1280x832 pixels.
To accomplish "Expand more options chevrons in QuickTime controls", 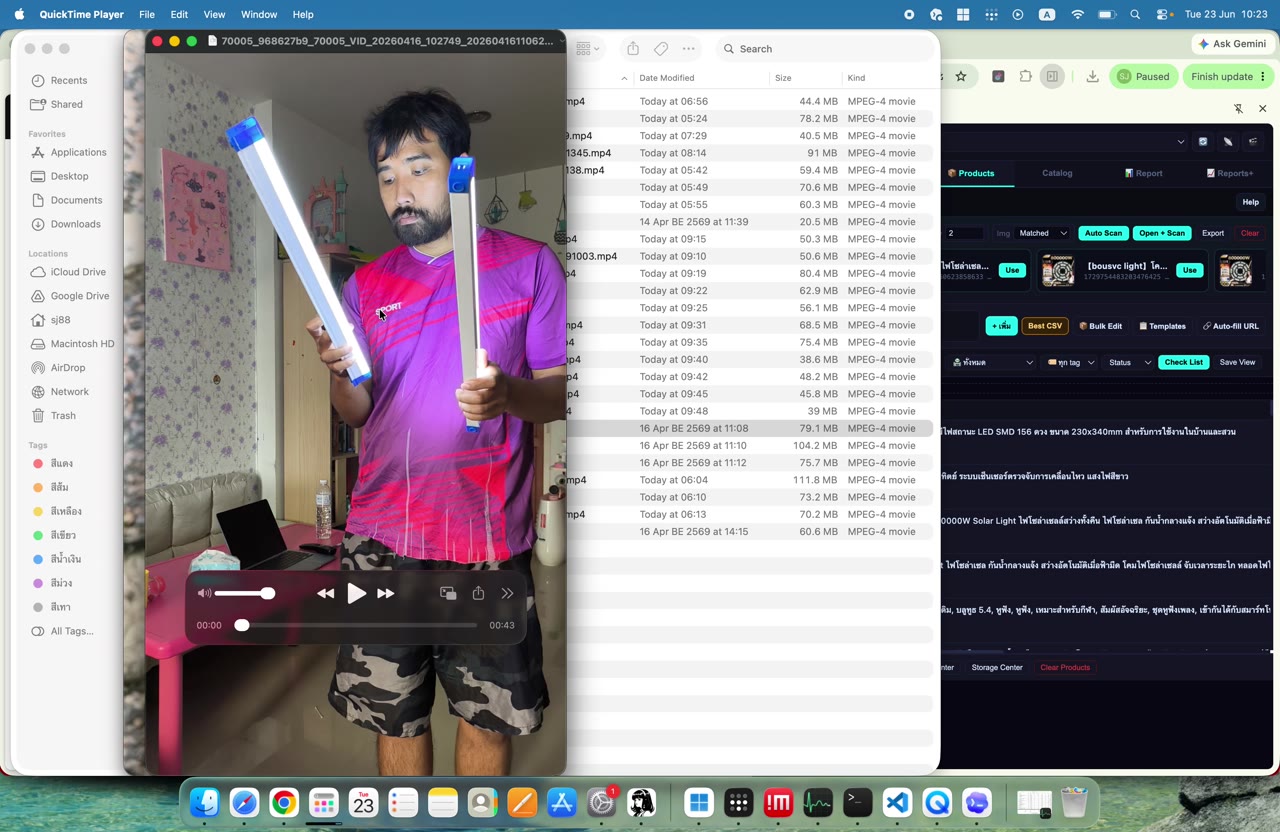I will tap(507, 593).
